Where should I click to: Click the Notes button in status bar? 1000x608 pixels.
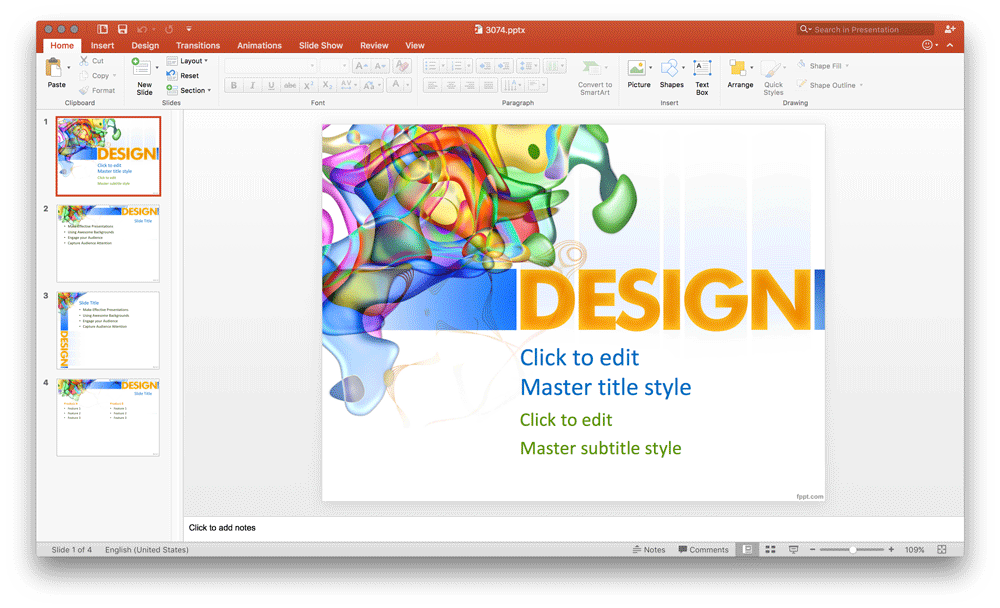tap(650, 549)
